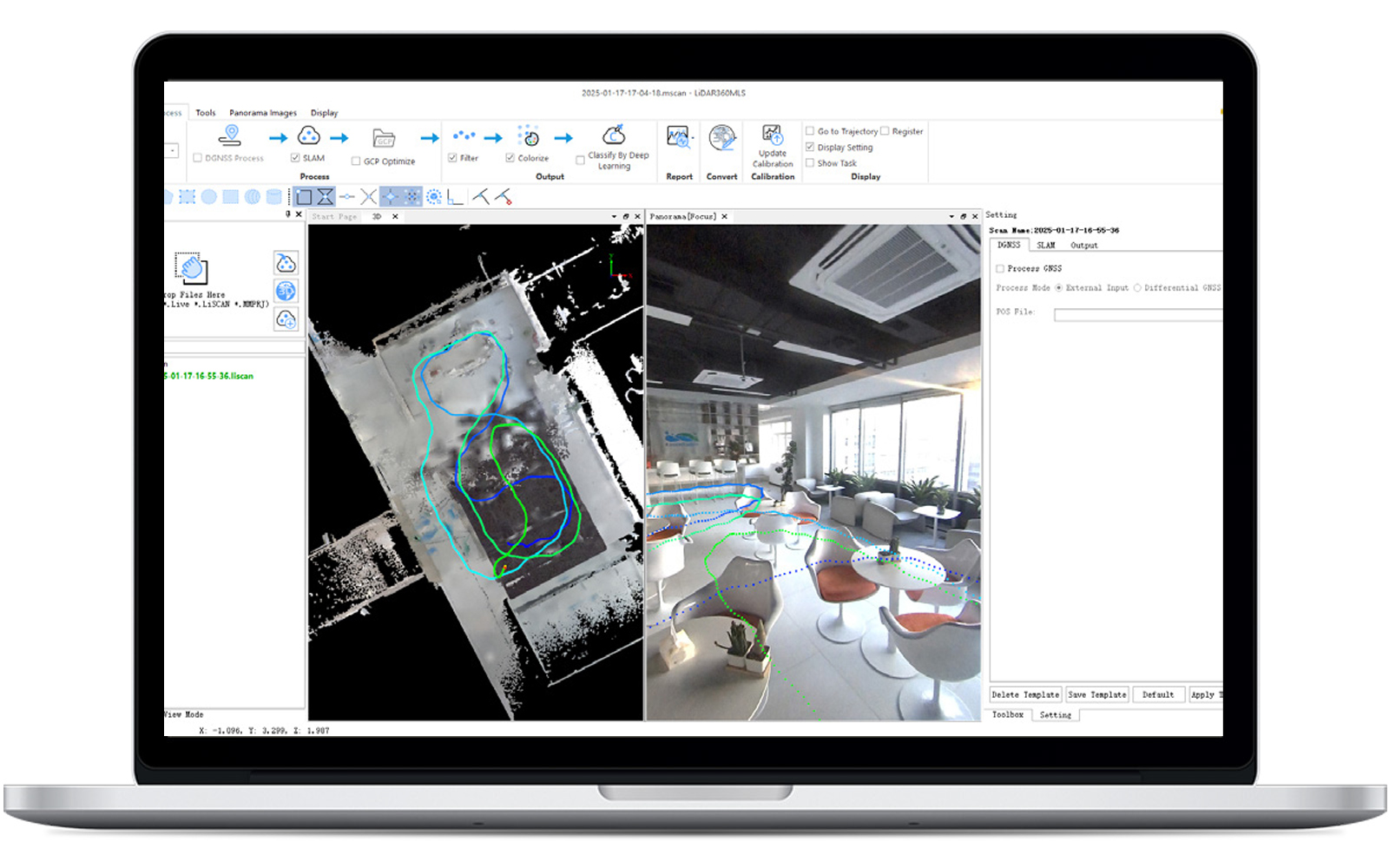Click the GCP Optimize folder icon
1389x868 pixels.
point(384,138)
